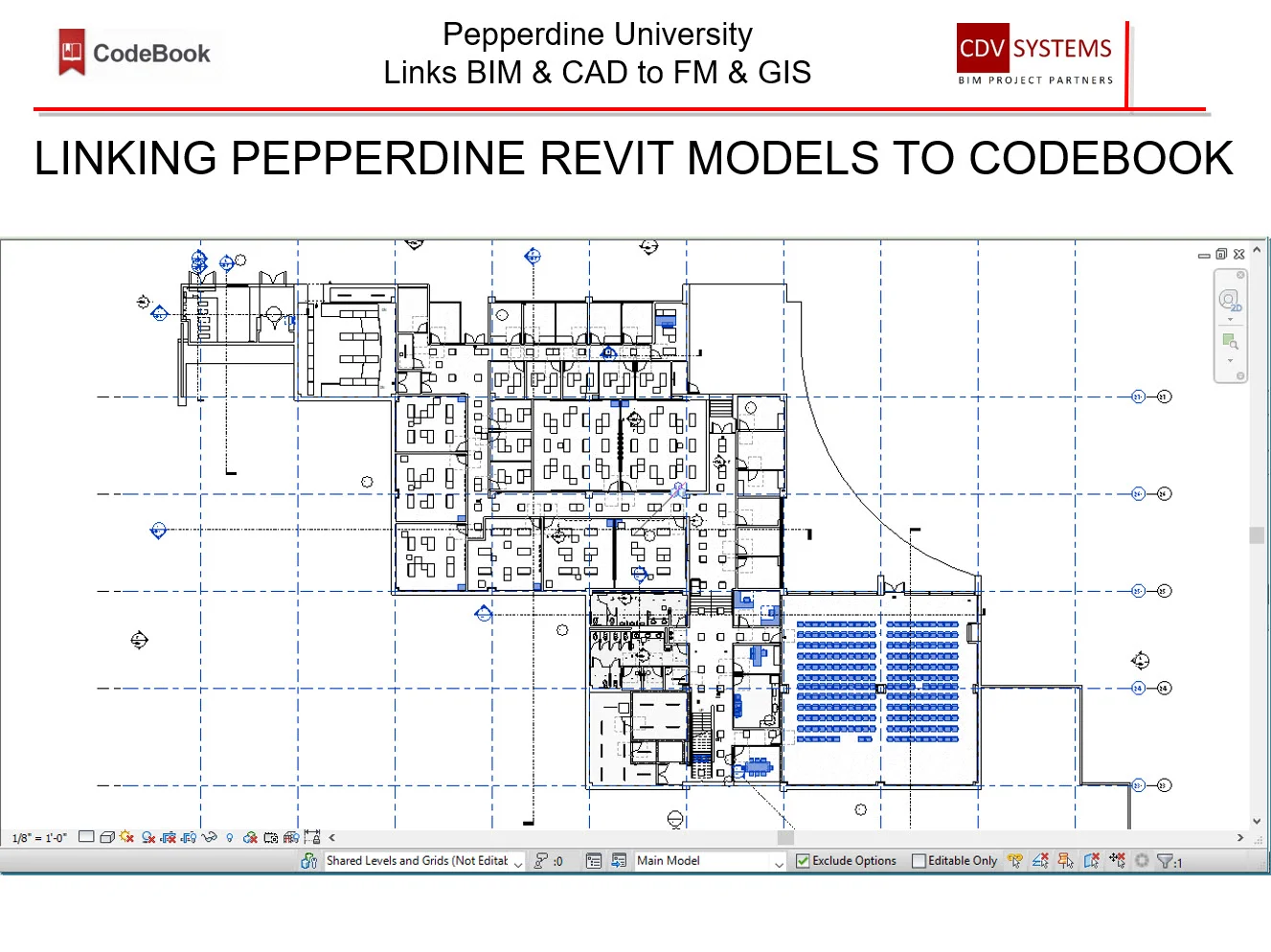
Task: Toggle the Select Links icon
Action: (1015, 861)
